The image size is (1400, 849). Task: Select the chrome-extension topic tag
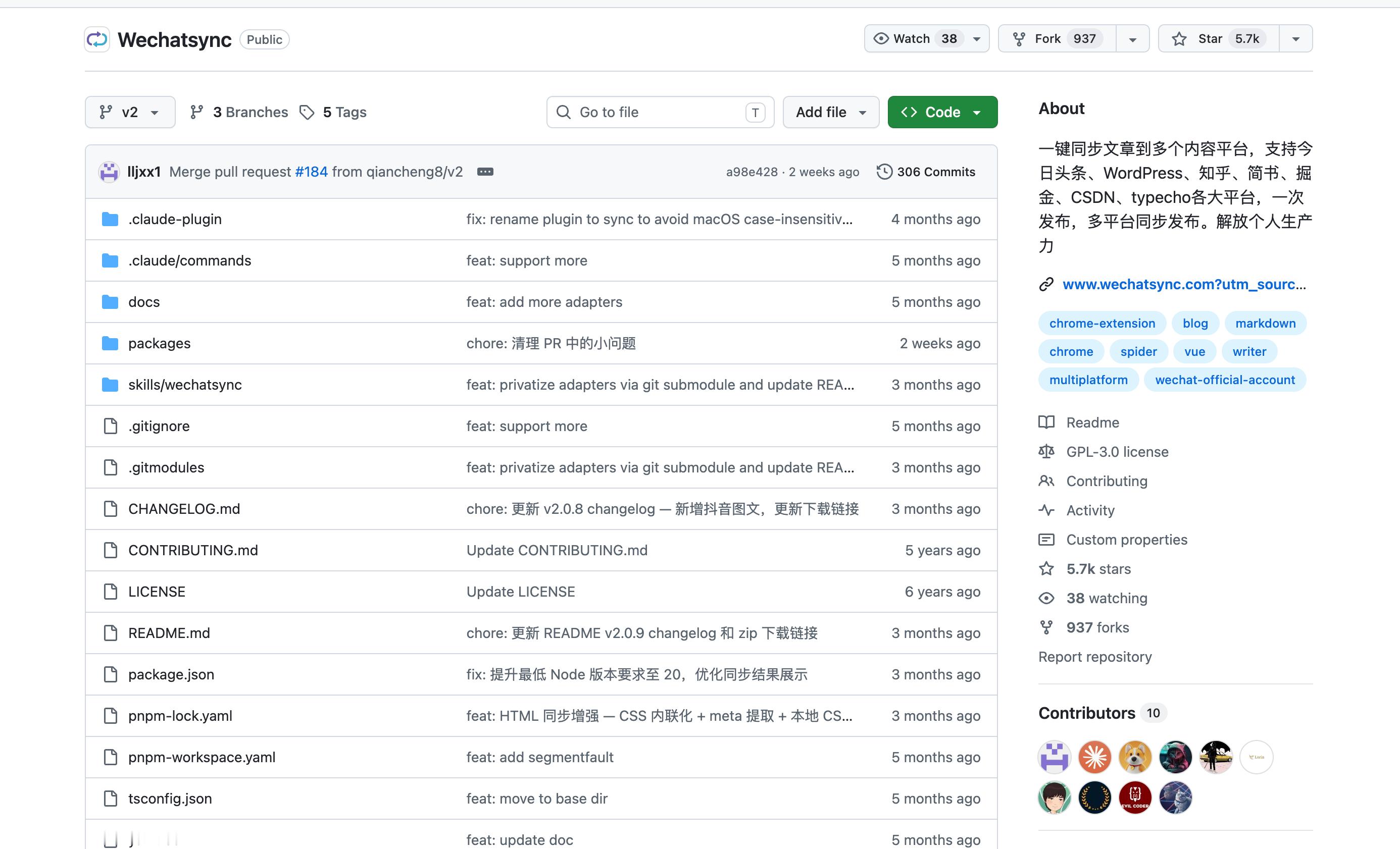(x=1102, y=323)
